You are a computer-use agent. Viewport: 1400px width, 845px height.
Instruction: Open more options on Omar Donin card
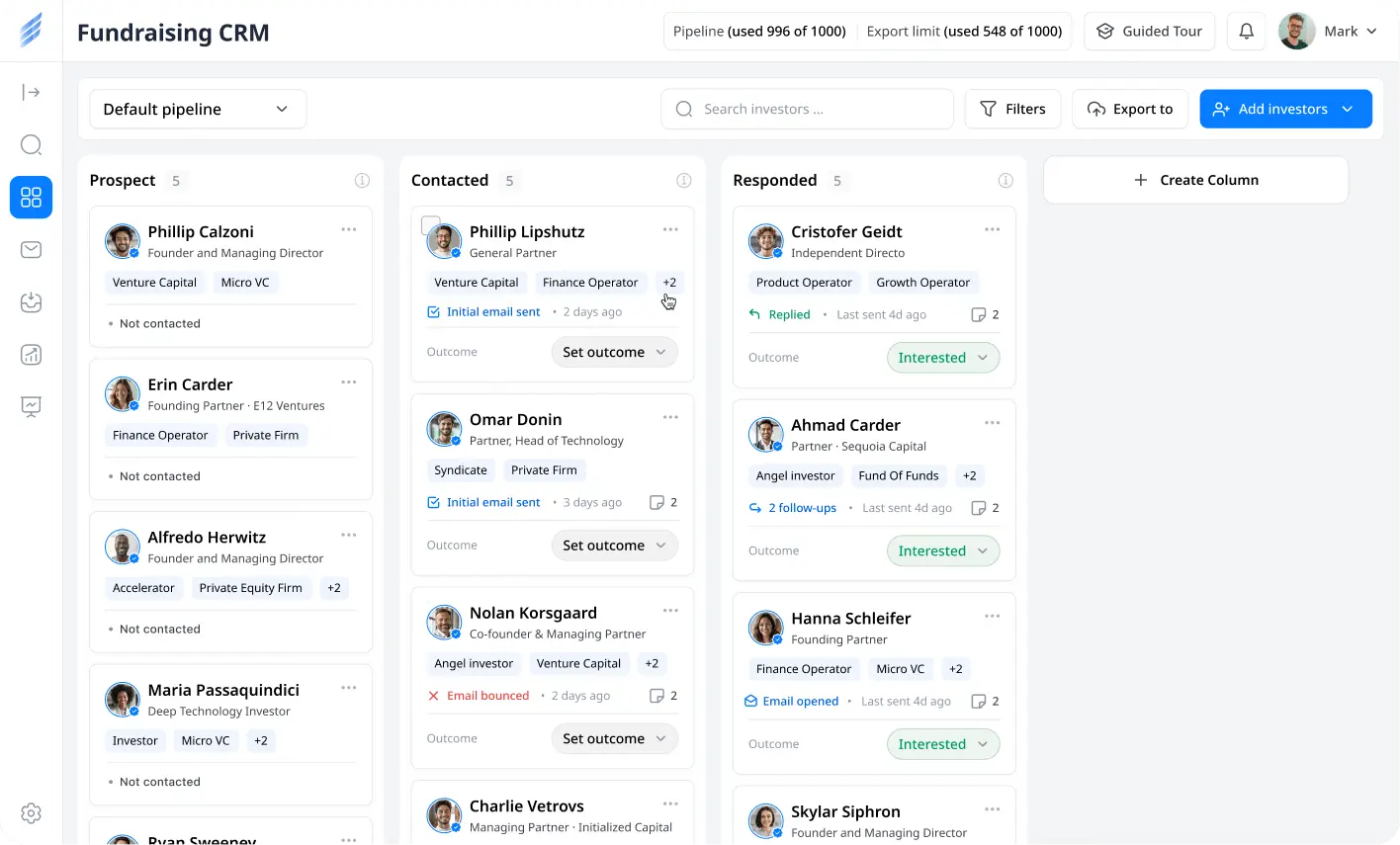click(x=670, y=417)
